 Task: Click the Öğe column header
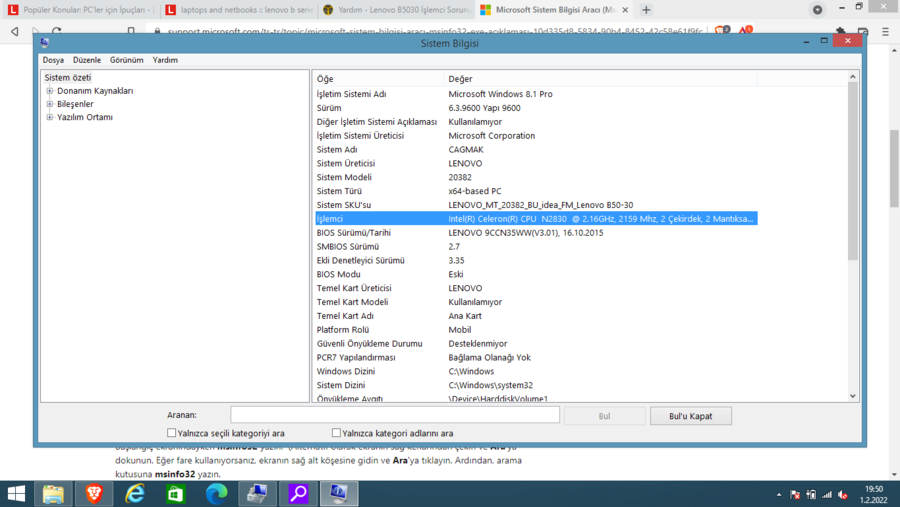[379, 79]
